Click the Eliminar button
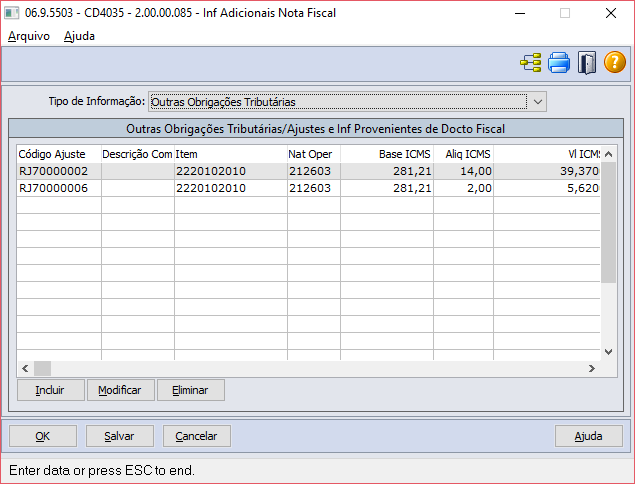 [x=191, y=390]
